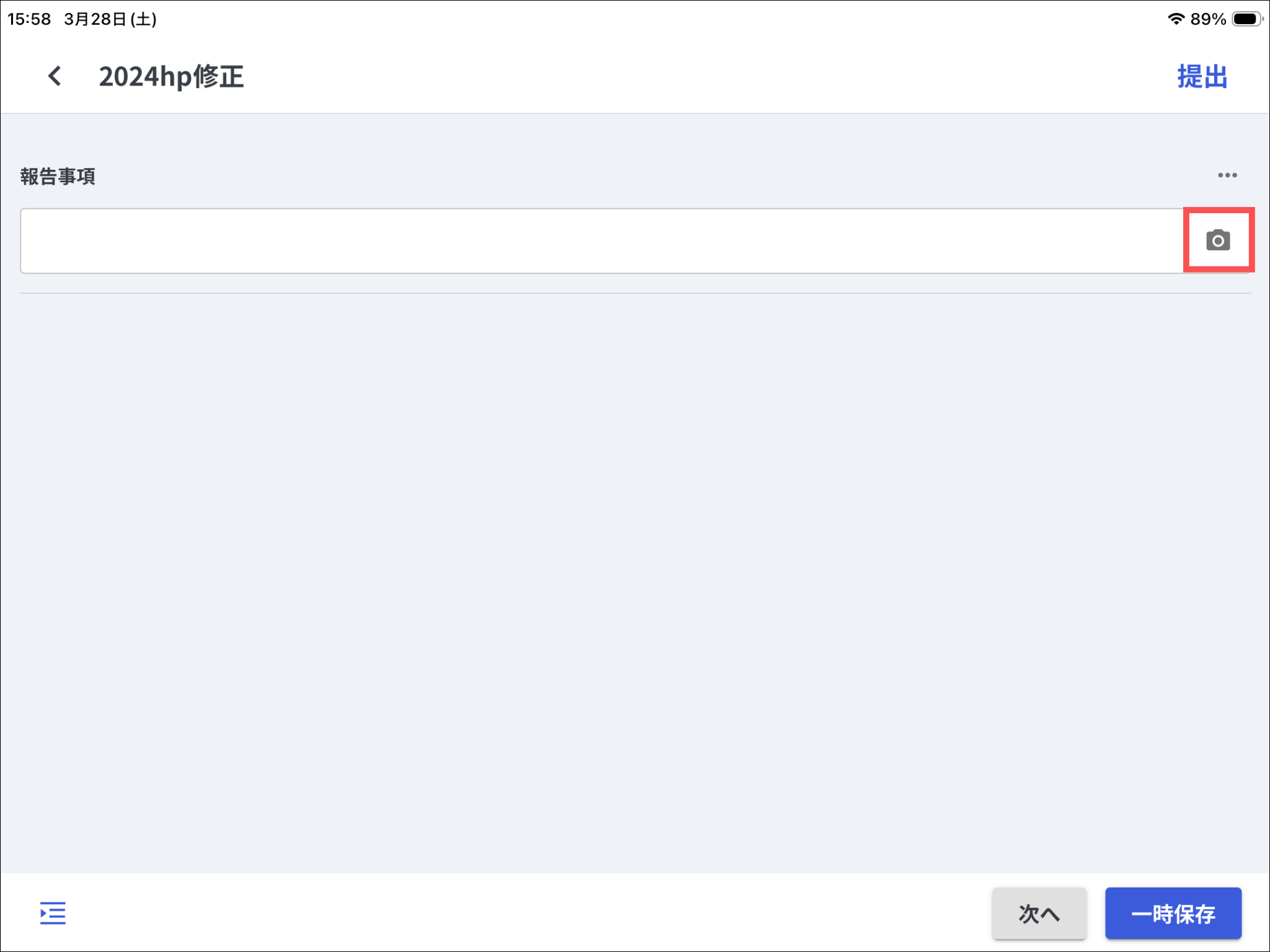Click the 報告事項 field label
The height and width of the screenshot is (952, 1270).
[x=58, y=177]
